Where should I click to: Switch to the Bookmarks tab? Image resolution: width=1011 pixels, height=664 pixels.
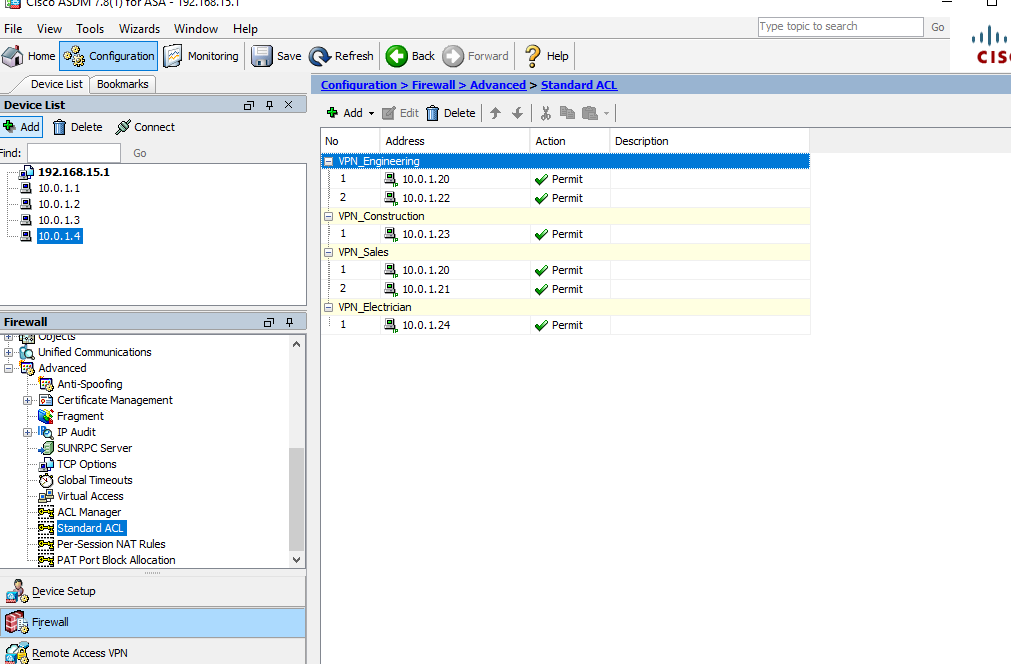tap(122, 84)
